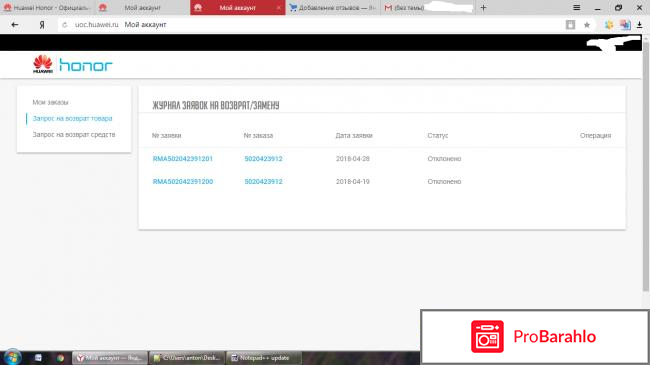Reload the page with refresh icon
The height and width of the screenshot is (365, 650).
click(65, 25)
